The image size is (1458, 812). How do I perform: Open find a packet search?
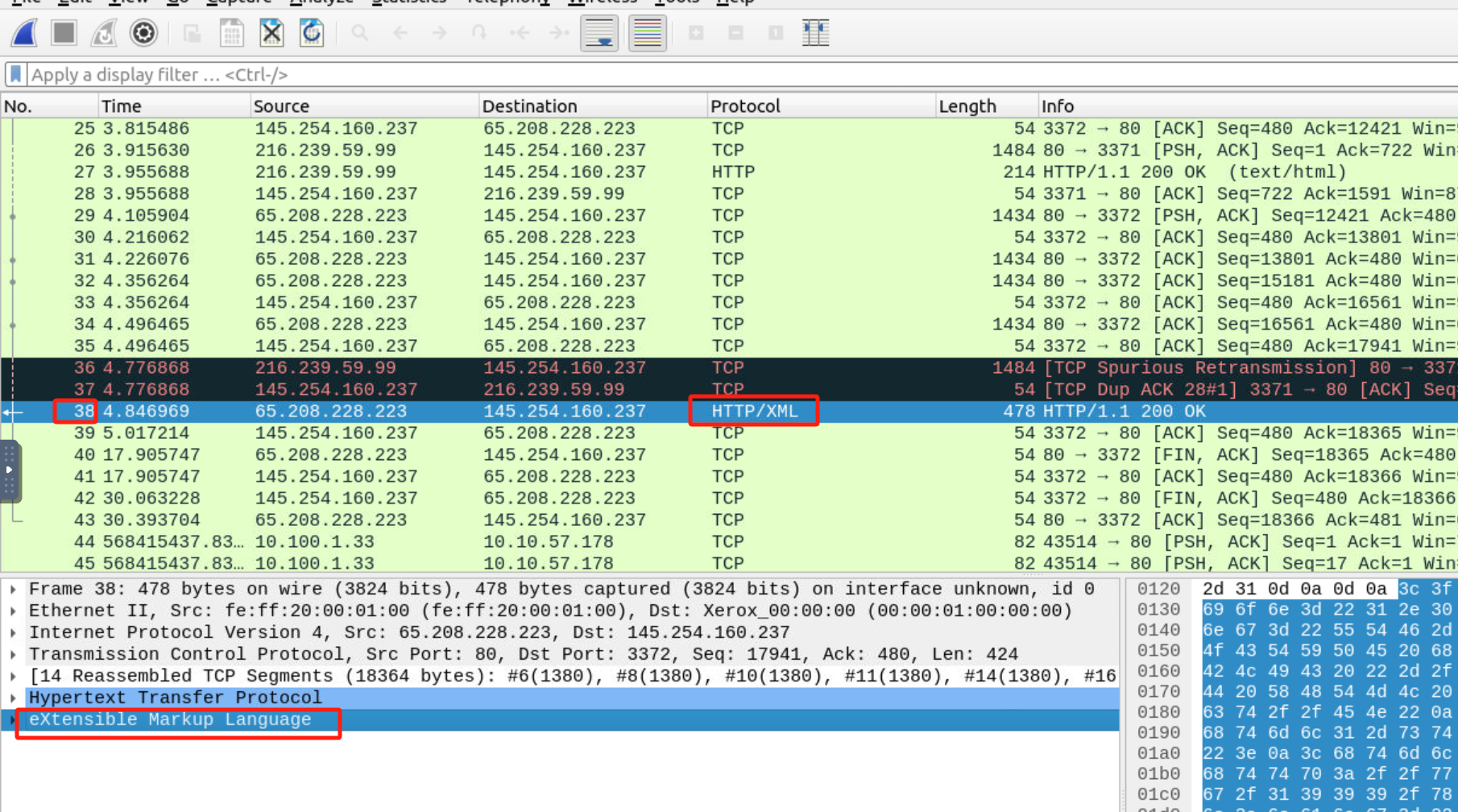click(x=360, y=33)
